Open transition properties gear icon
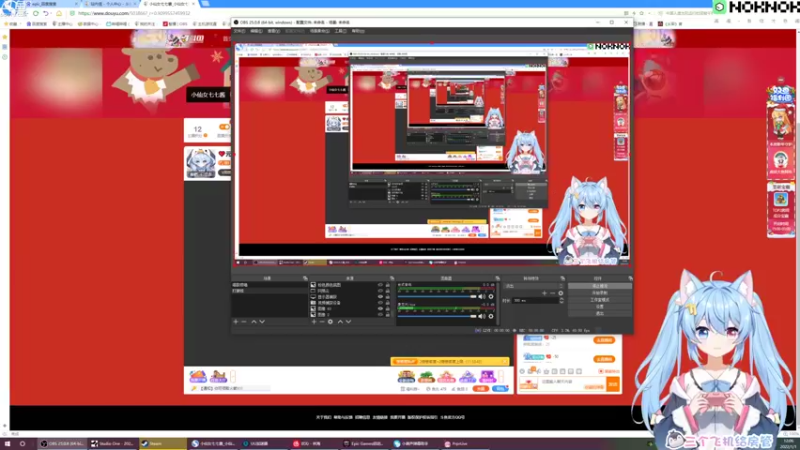Viewport: 800px width, 450px height. 561,293
